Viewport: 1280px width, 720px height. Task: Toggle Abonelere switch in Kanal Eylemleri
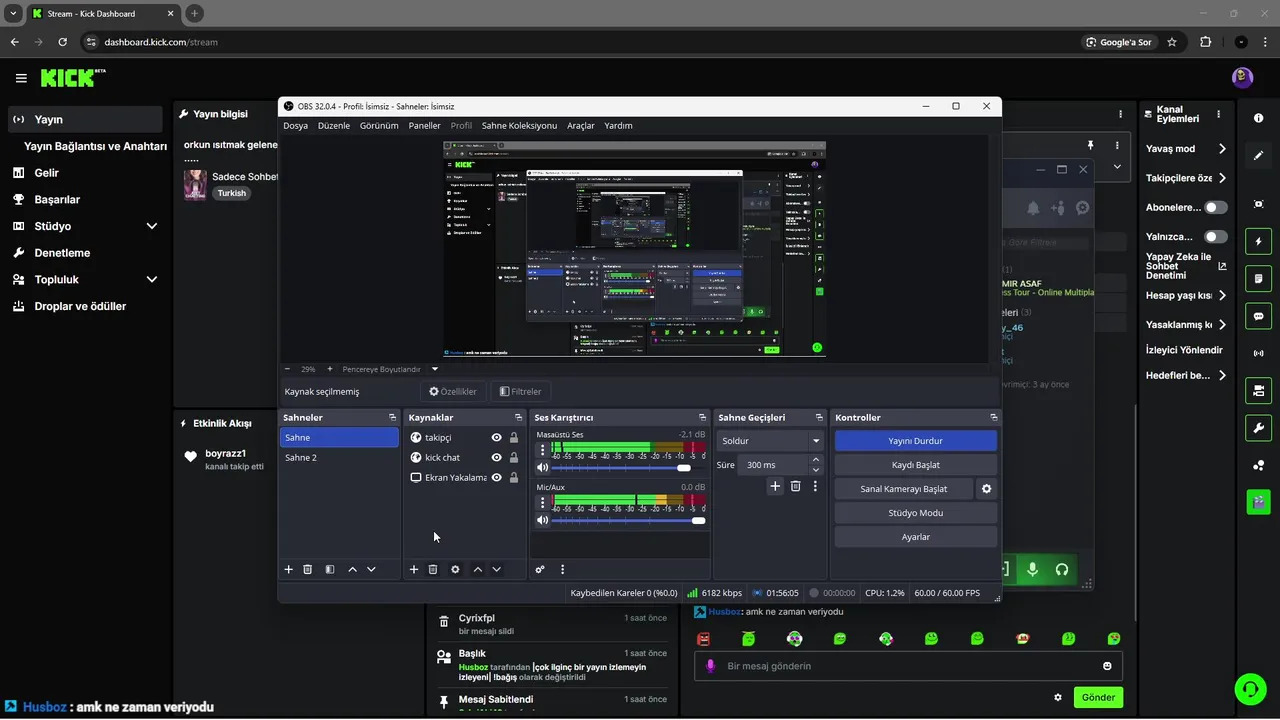[1216, 207]
